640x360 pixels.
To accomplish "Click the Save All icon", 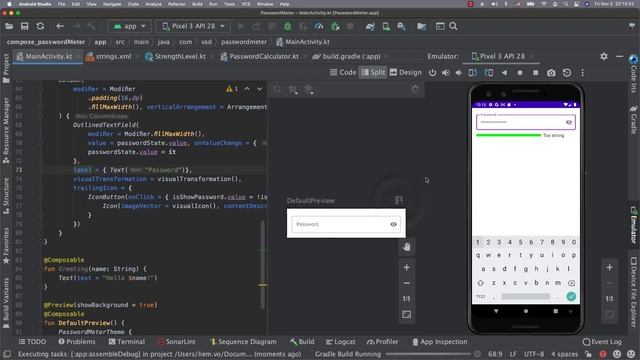I will (x=24, y=26).
